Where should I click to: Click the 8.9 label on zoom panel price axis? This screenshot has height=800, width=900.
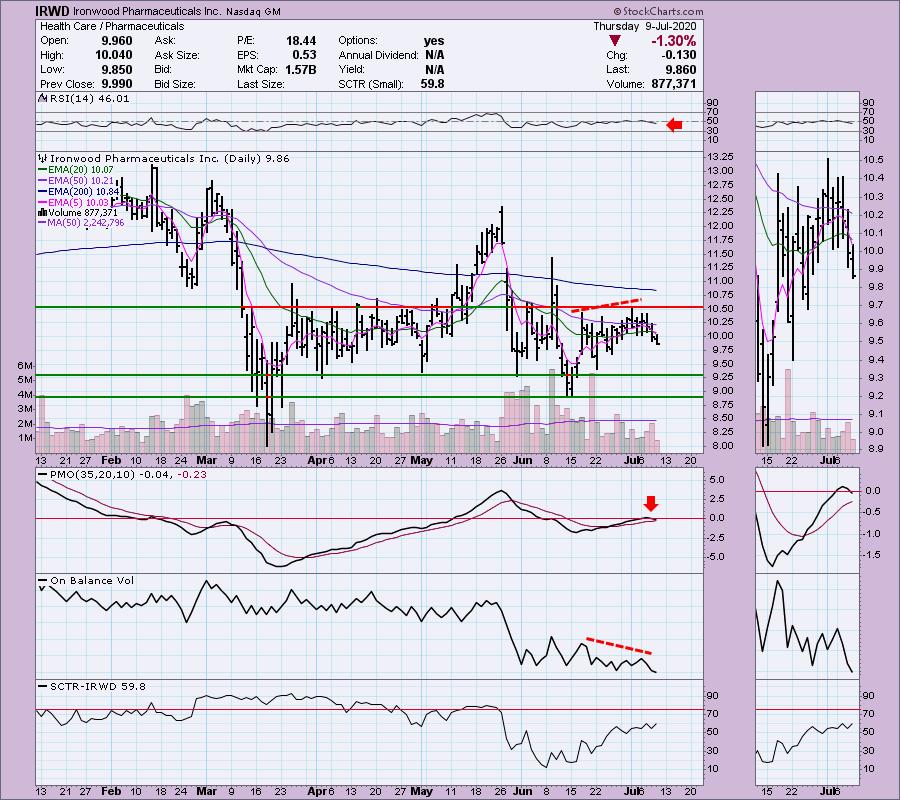pyautogui.click(x=874, y=449)
